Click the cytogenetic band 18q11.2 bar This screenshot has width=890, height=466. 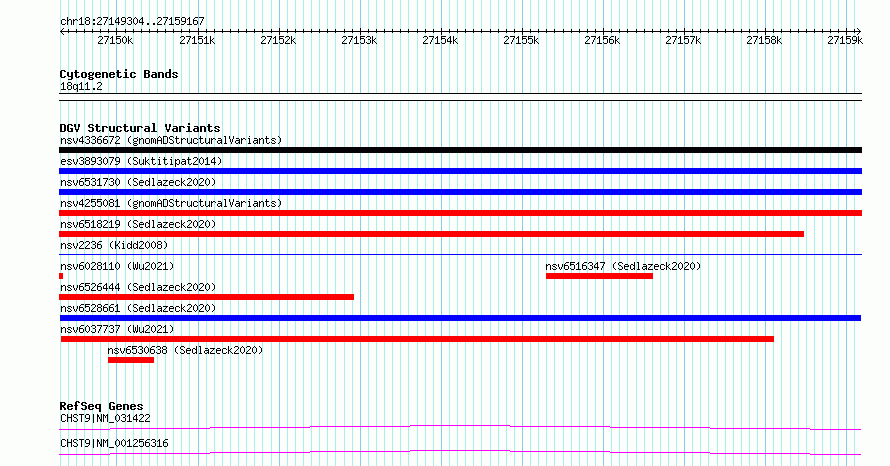pos(460,97)
